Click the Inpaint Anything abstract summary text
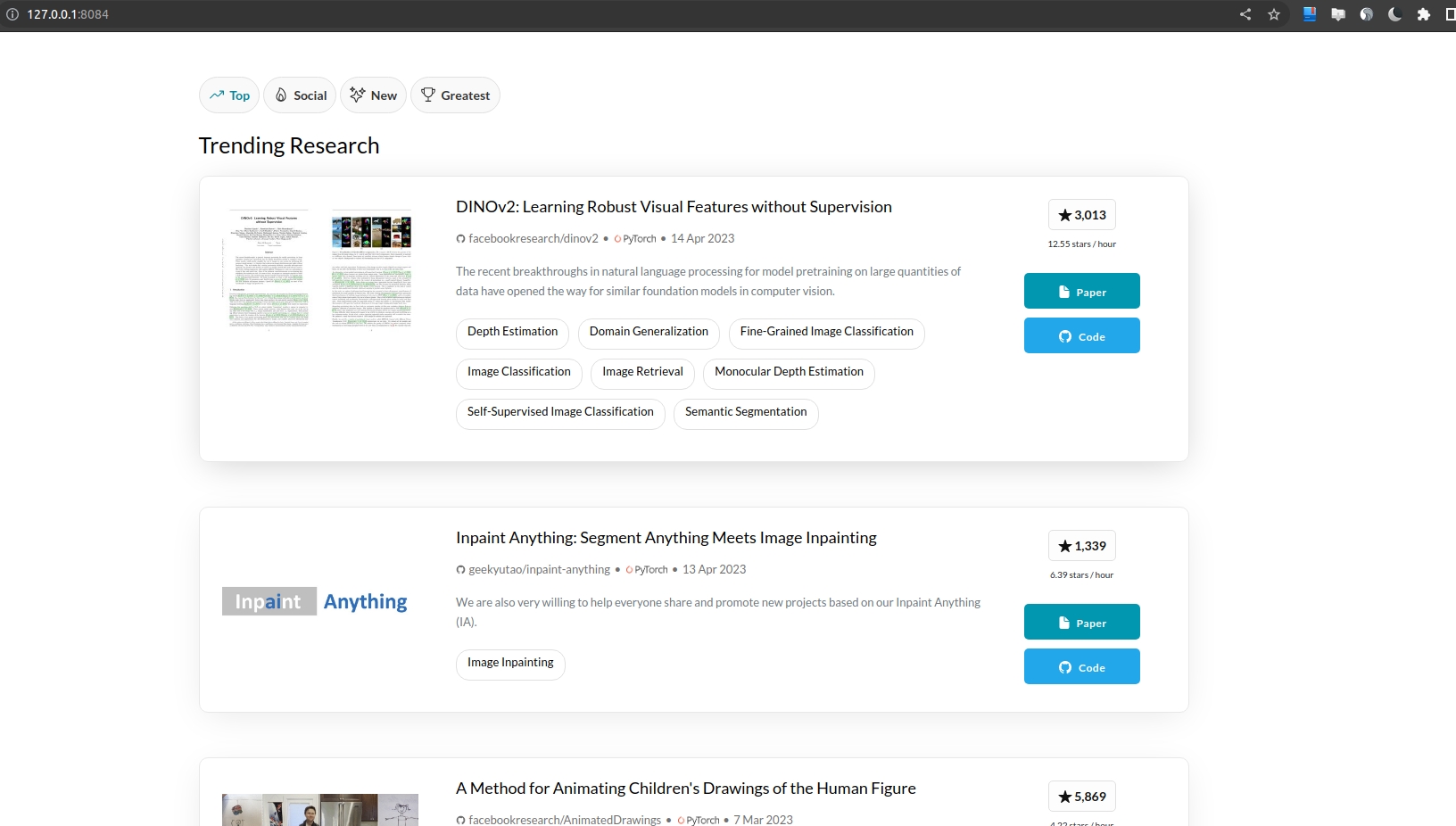 tap(718, 612)
